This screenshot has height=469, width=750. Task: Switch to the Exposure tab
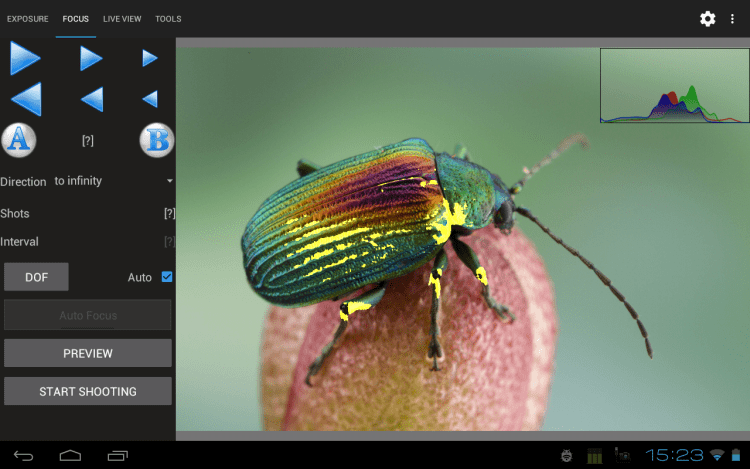(27, 19)
